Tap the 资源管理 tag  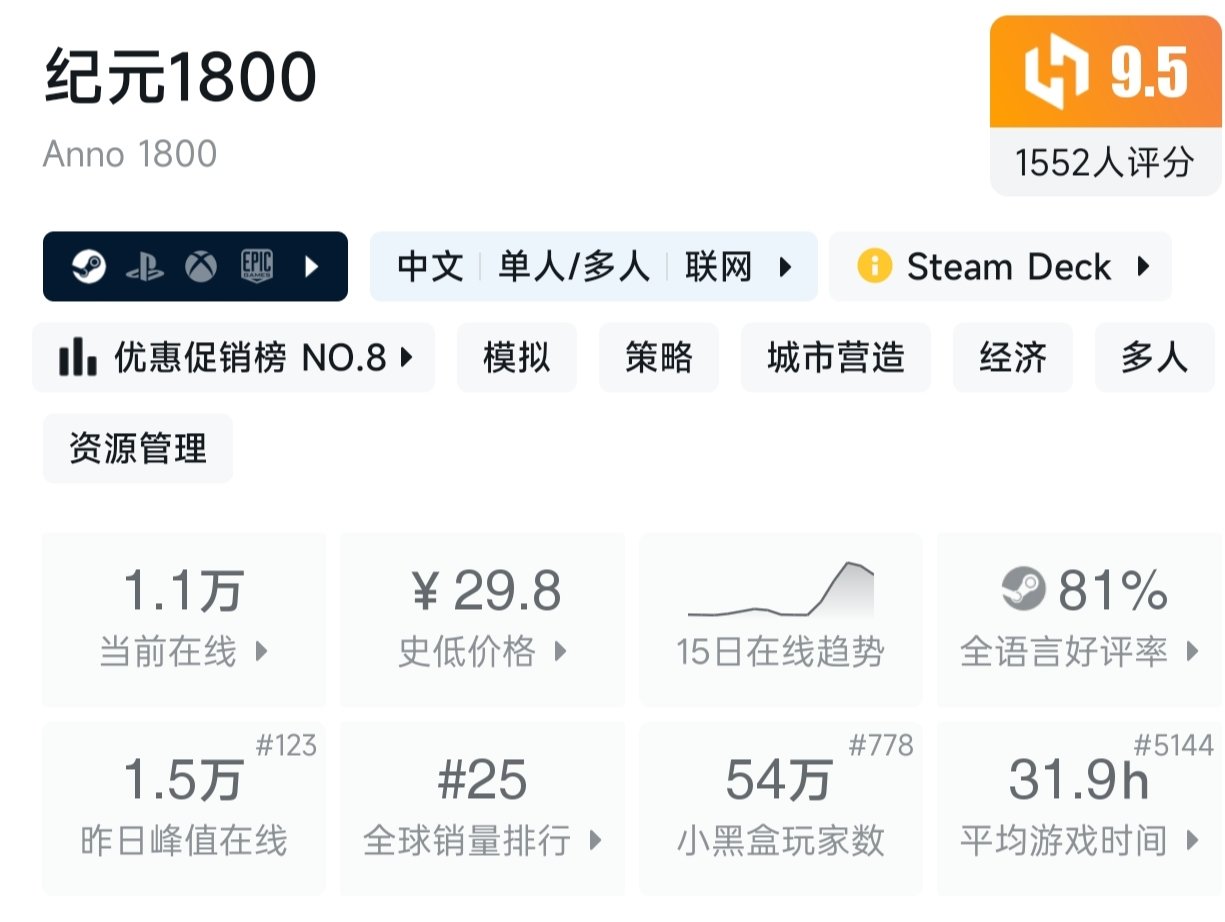pos(138,448)
